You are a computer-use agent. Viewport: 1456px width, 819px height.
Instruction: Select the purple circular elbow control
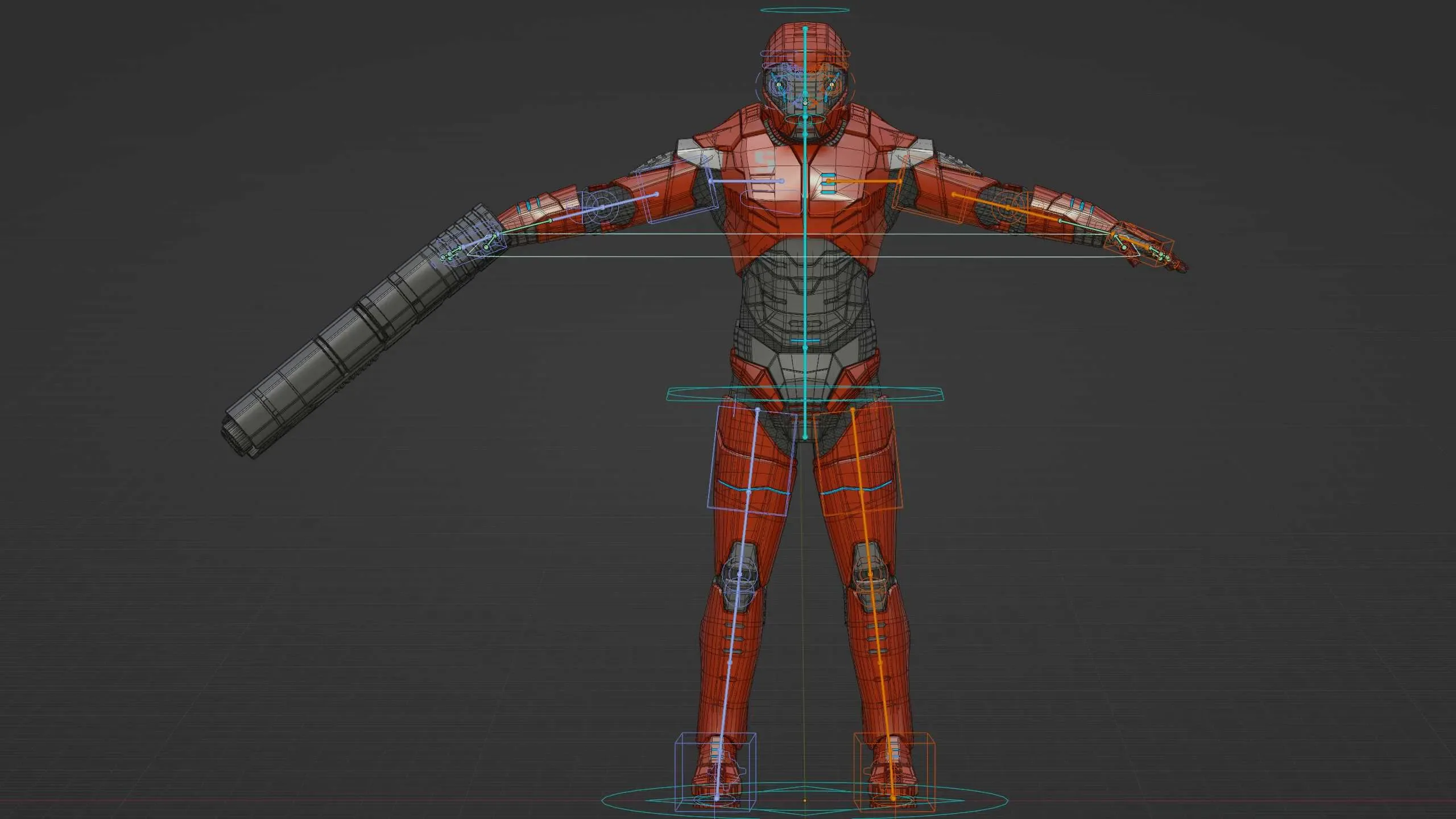(x=602, y=208)
